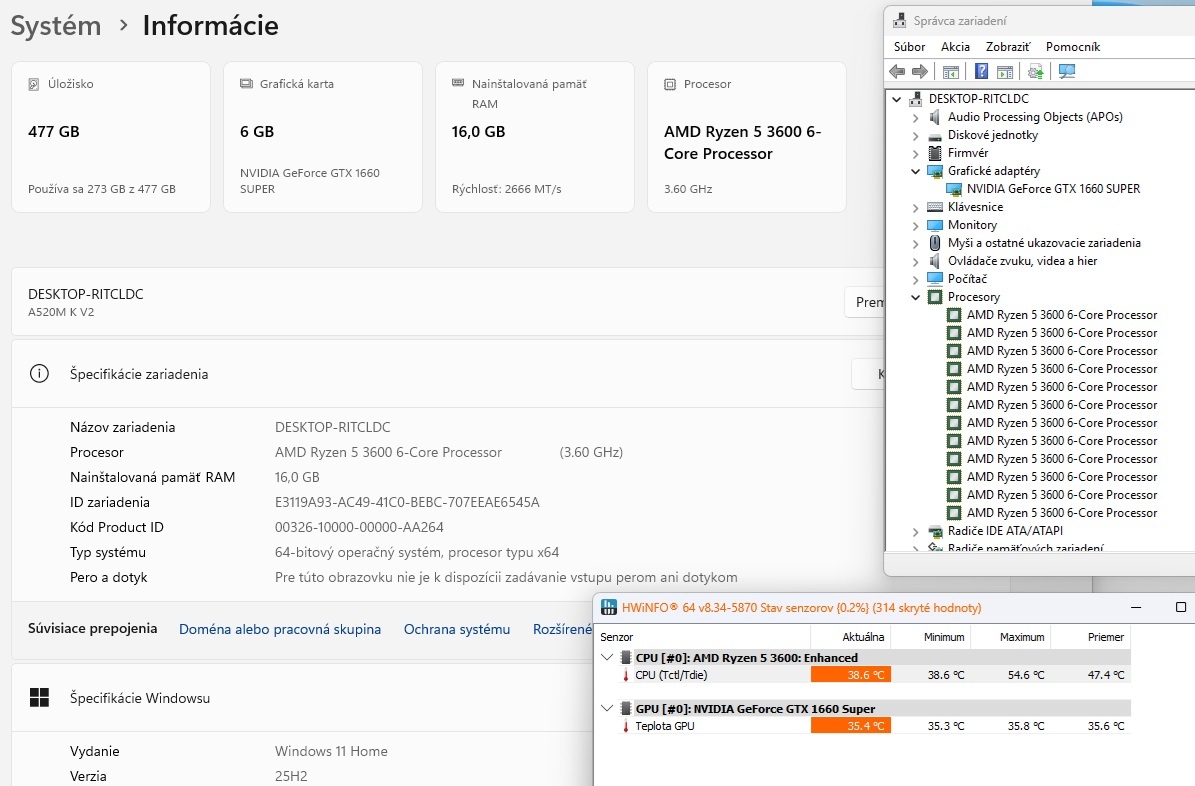
Task: Click the Ochrana systému link
Action: 457,629
